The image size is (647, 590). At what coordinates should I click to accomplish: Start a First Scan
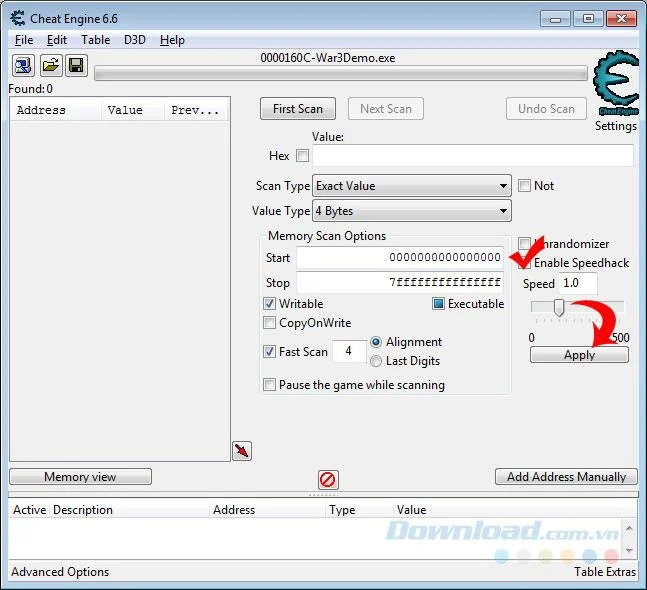298,109
